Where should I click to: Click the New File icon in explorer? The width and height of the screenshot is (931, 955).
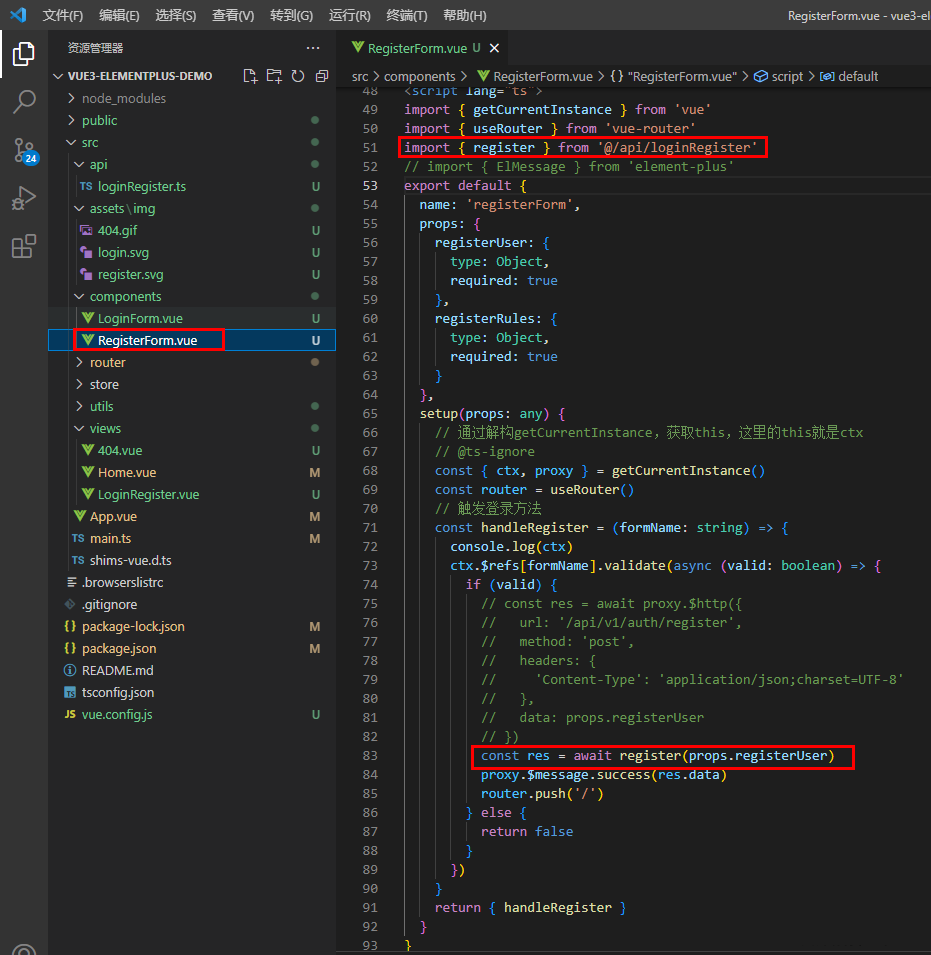click(x=250, y=76)
